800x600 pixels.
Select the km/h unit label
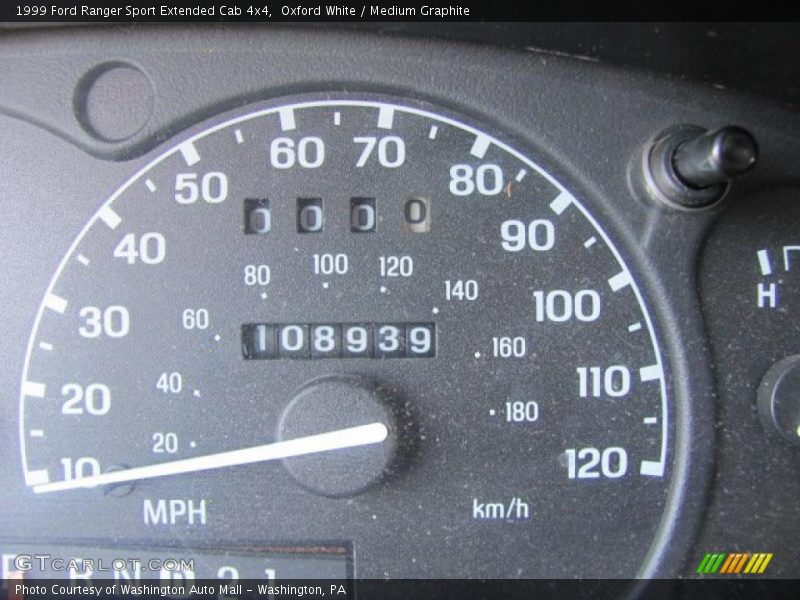501,509
